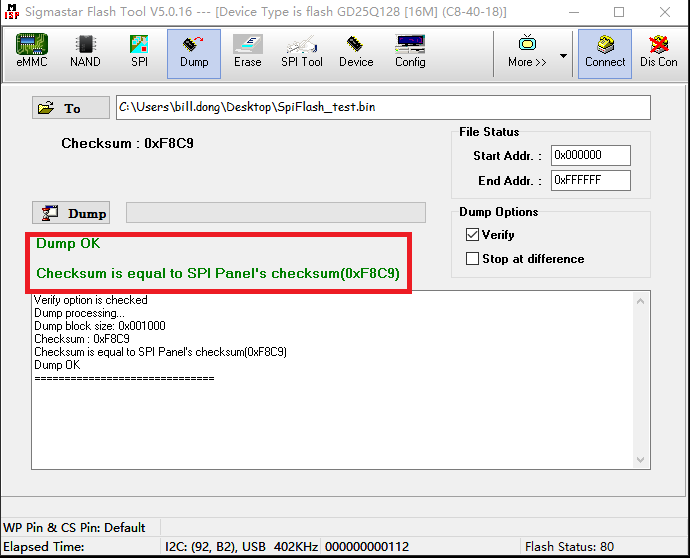Open the Device settings icon
Screen dimensions: 690x558
click(356, 52)
